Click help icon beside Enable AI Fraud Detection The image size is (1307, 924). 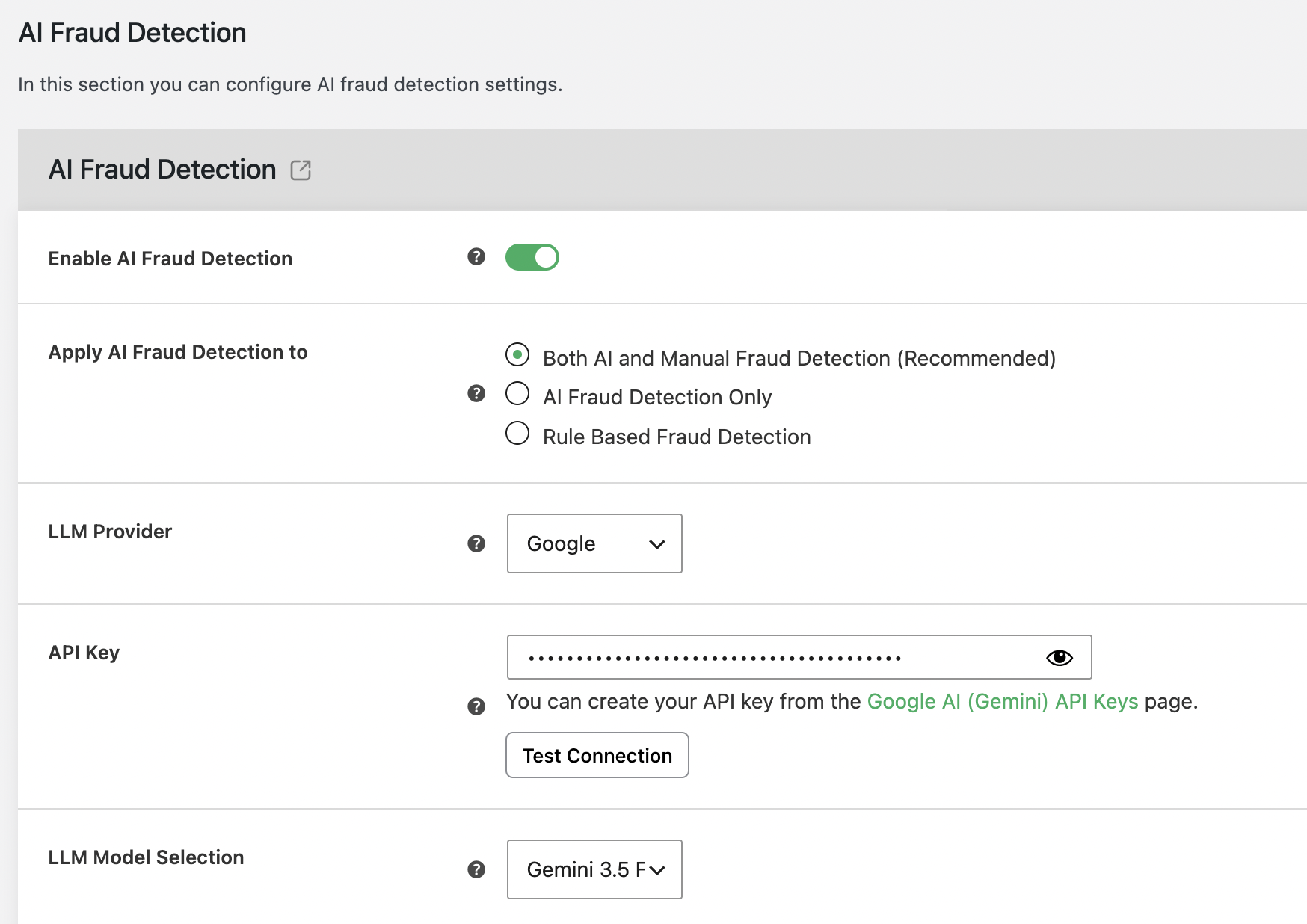click(476, 257)
